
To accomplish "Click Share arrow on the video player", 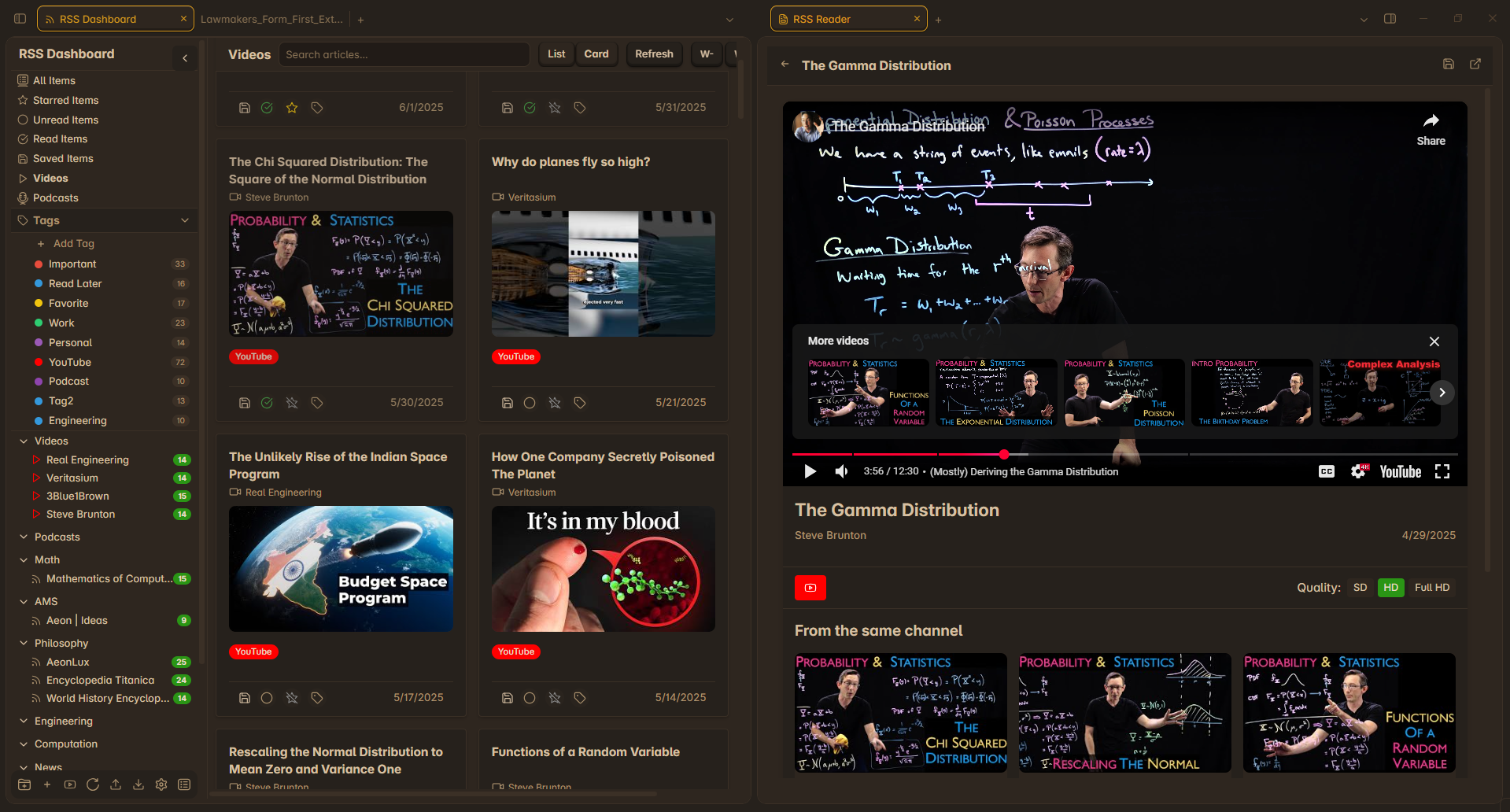I will tap(1431, 129).
